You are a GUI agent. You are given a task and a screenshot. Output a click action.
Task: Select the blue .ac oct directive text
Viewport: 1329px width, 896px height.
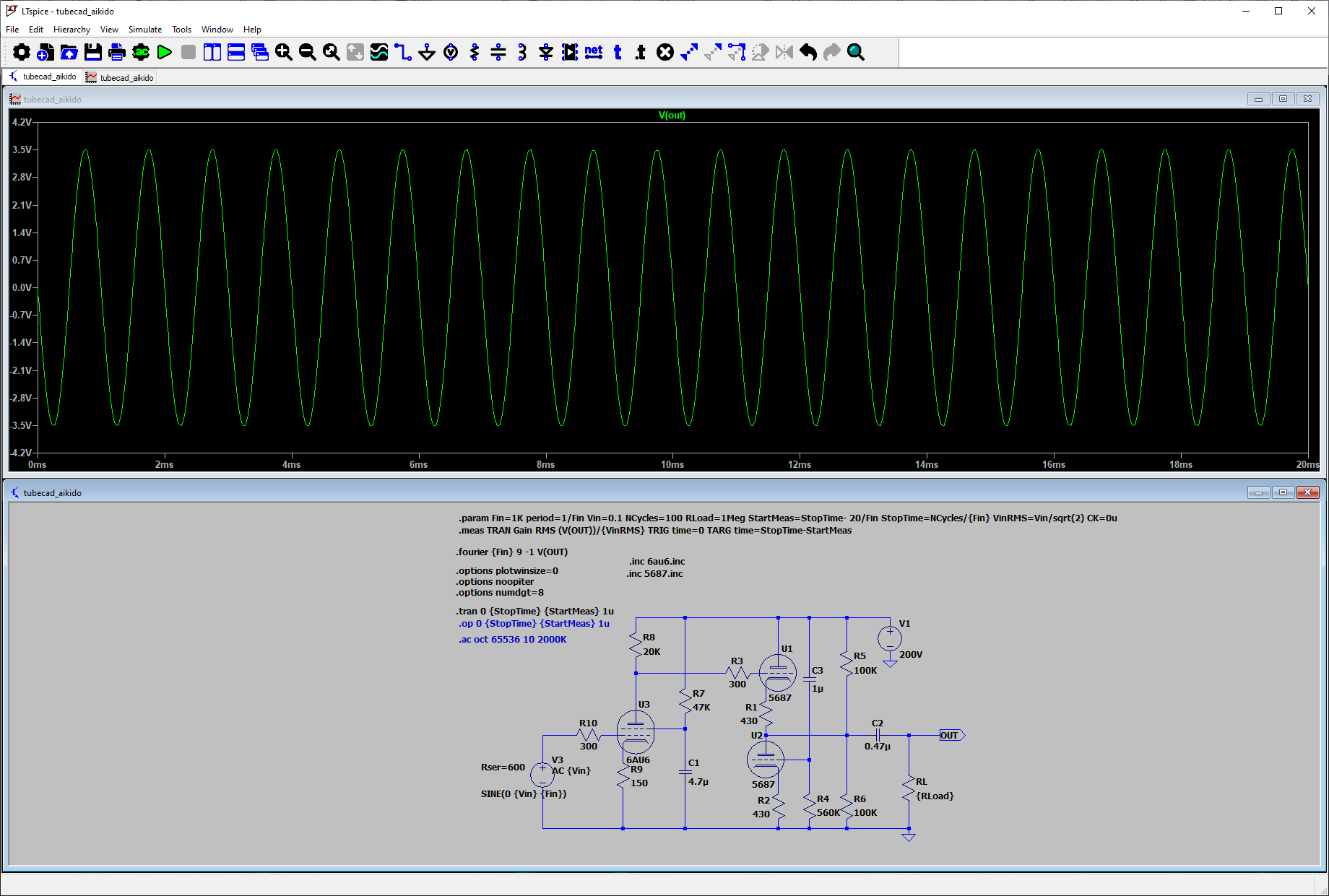(x=512, y=639)
